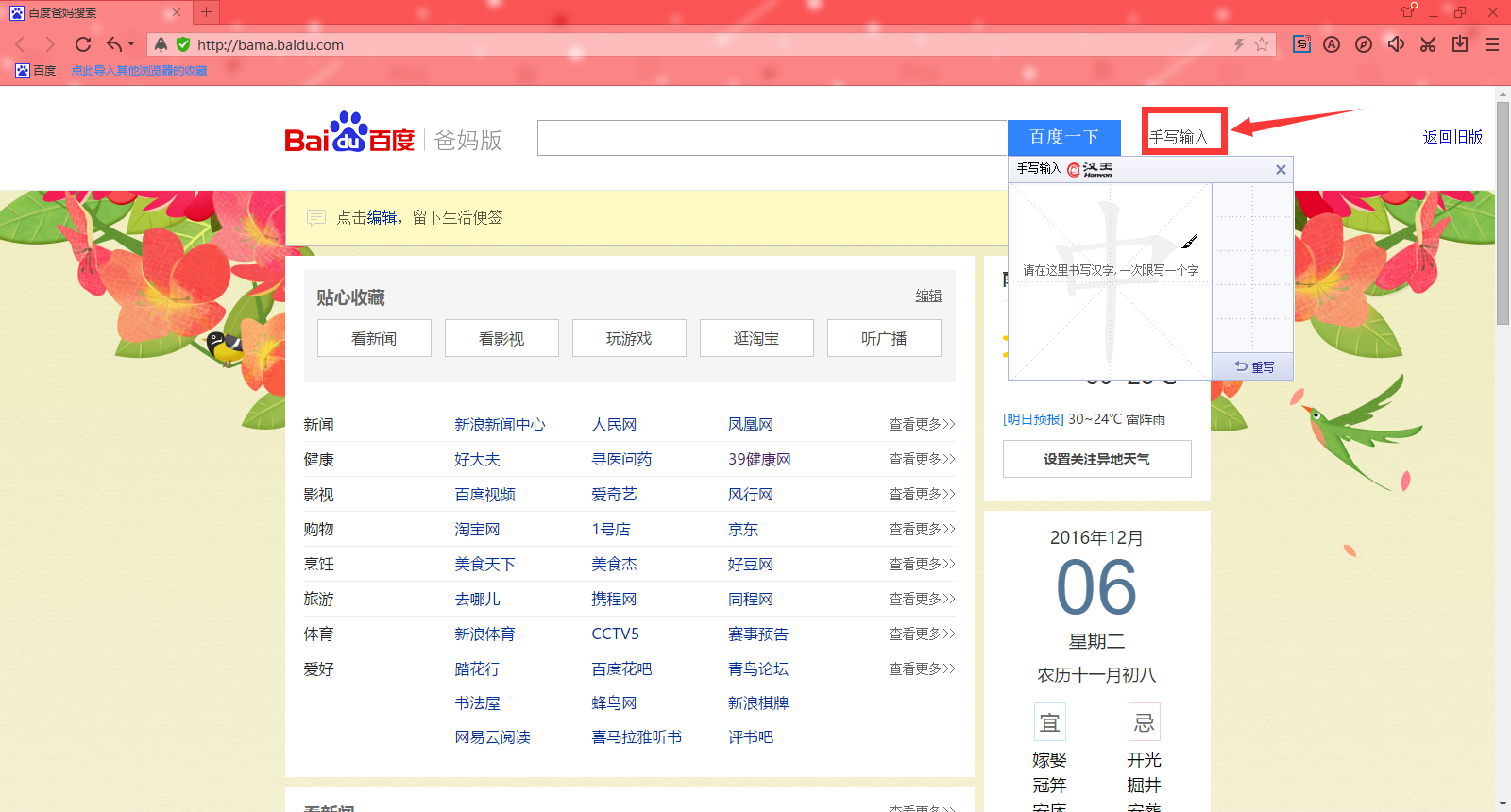Open 喜马拉雅听书 link
This screenshot has height=812, width=1511.
coord(637,737)
